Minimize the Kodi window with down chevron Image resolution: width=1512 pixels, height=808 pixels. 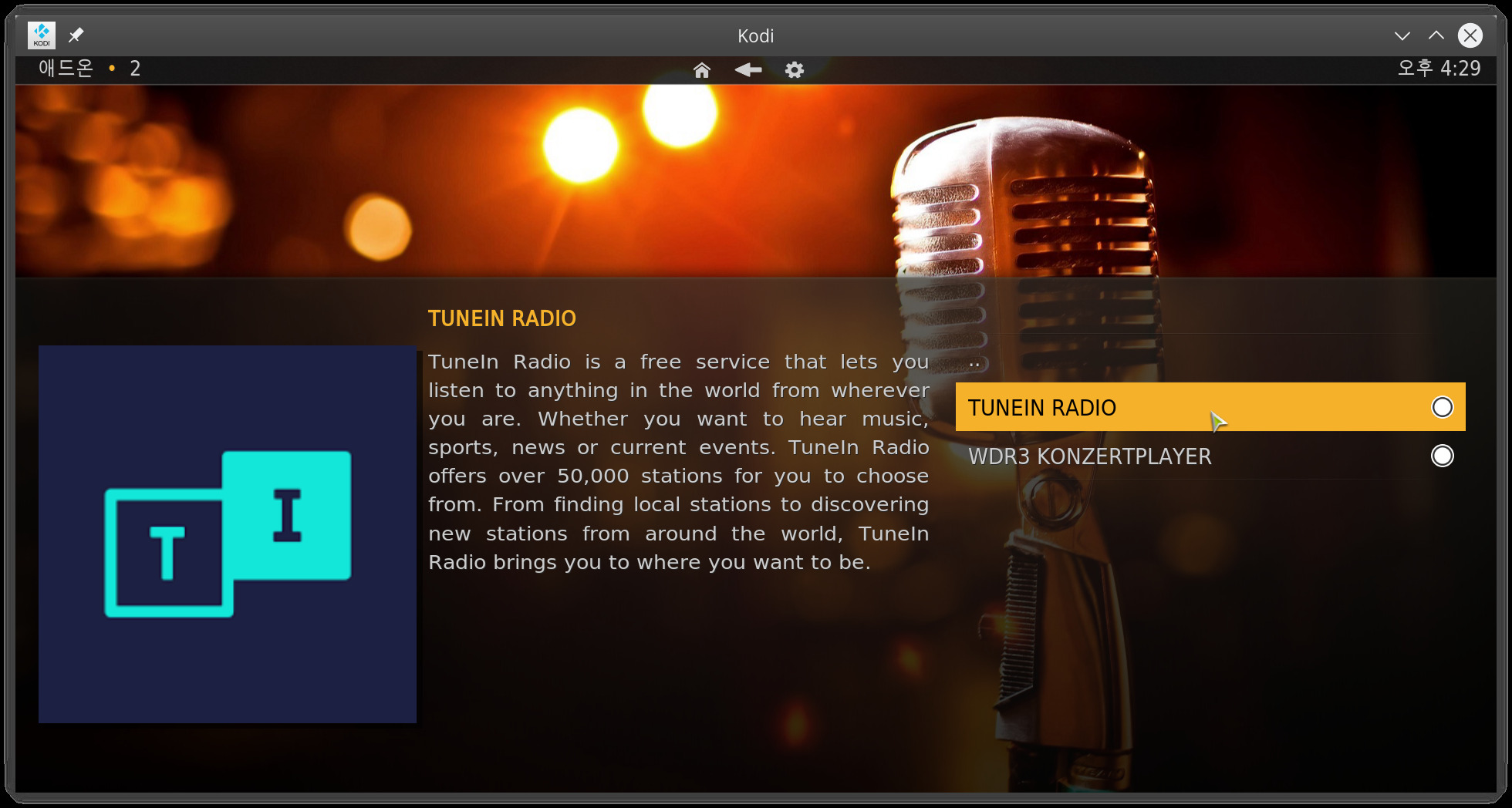click(1402, 35)
